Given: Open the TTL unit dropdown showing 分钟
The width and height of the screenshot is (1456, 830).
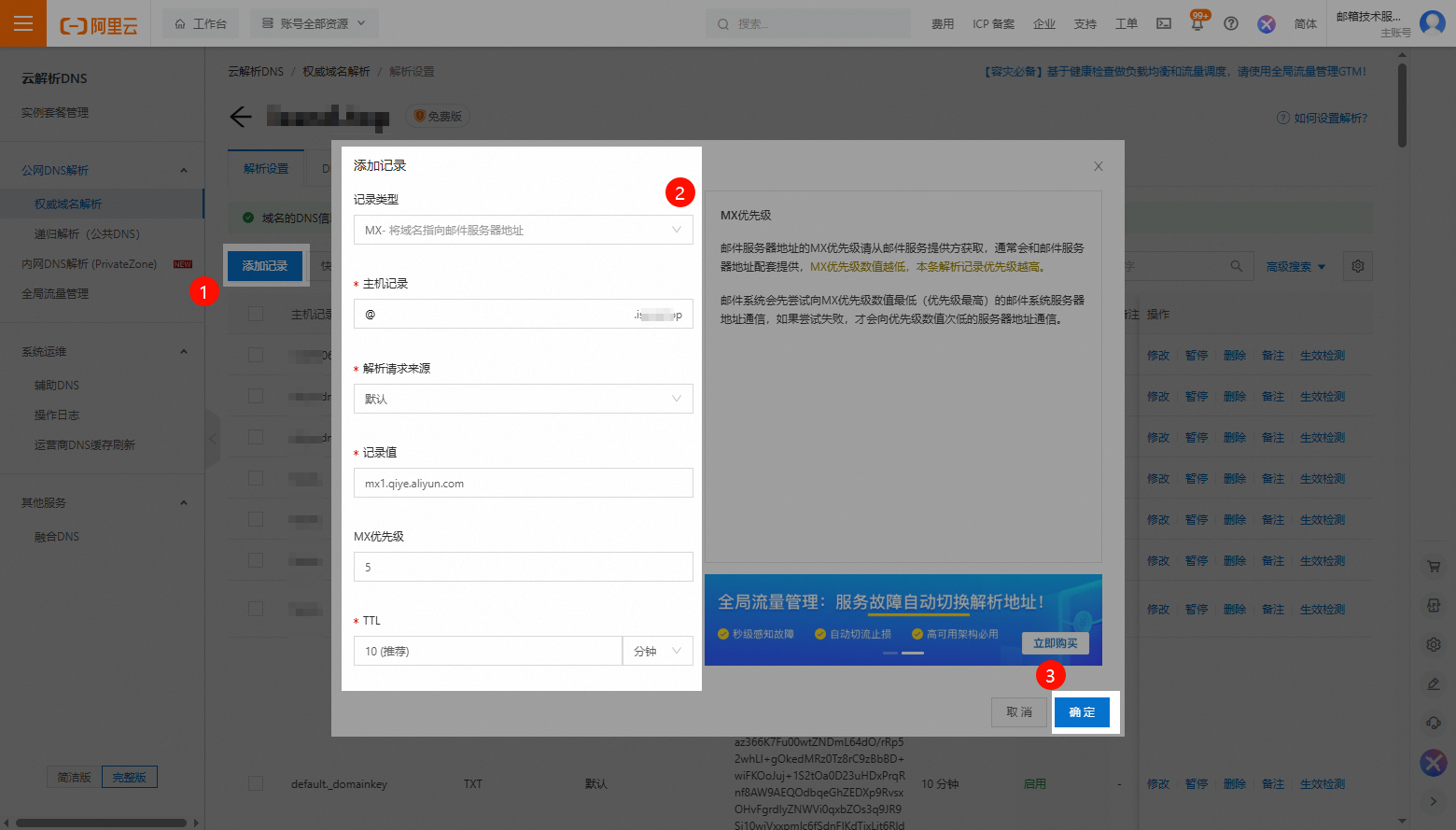Looking at the screenshot, I should 658,651.
